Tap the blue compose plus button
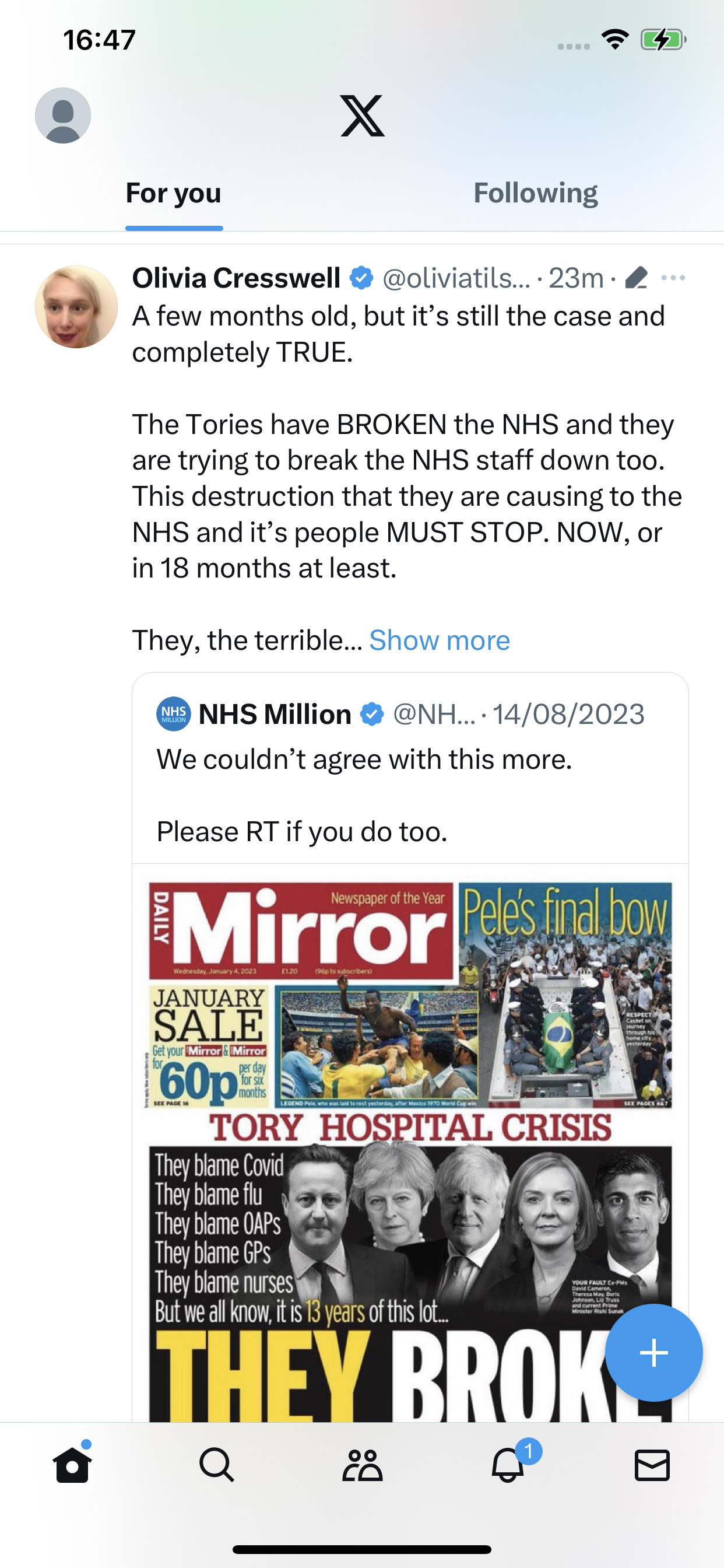This screenshot has height=1568, width=724. tap(654, 1353)
